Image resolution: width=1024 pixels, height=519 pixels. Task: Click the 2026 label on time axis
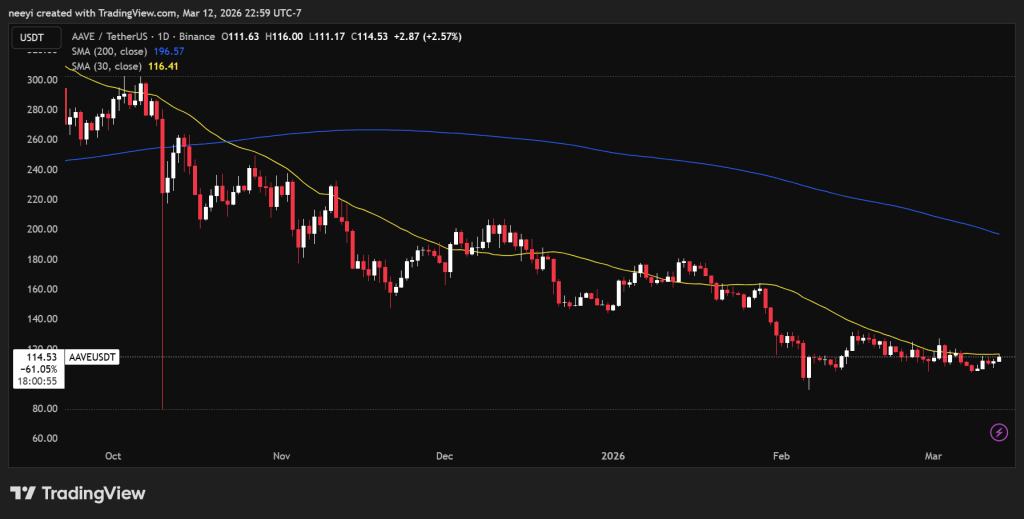coord(614,456)
